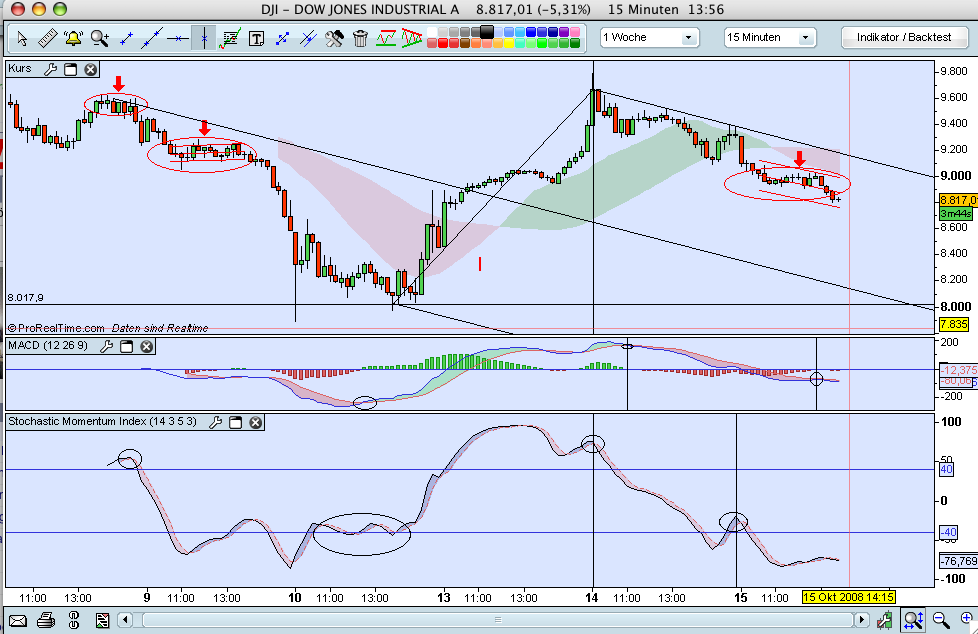Click the '-12,375' MACD value label
The width and height of the screenshot is (978, 634).
click(959, 370)
